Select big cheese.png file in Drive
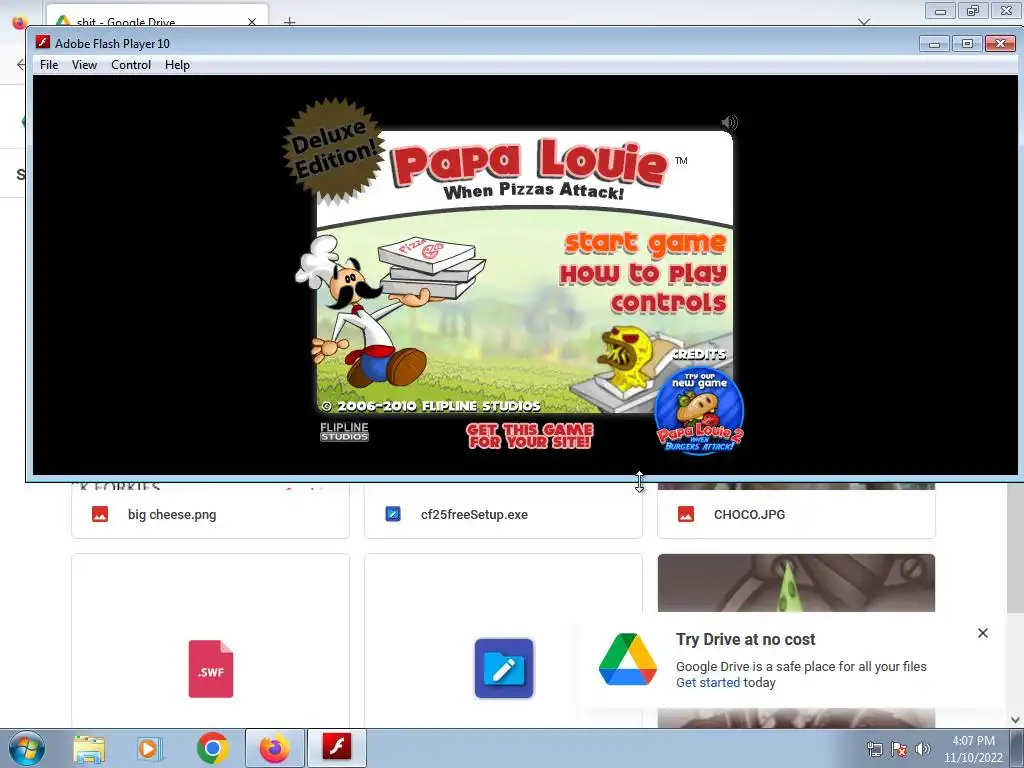This screenshot has width=1024, height=768. 210,515
